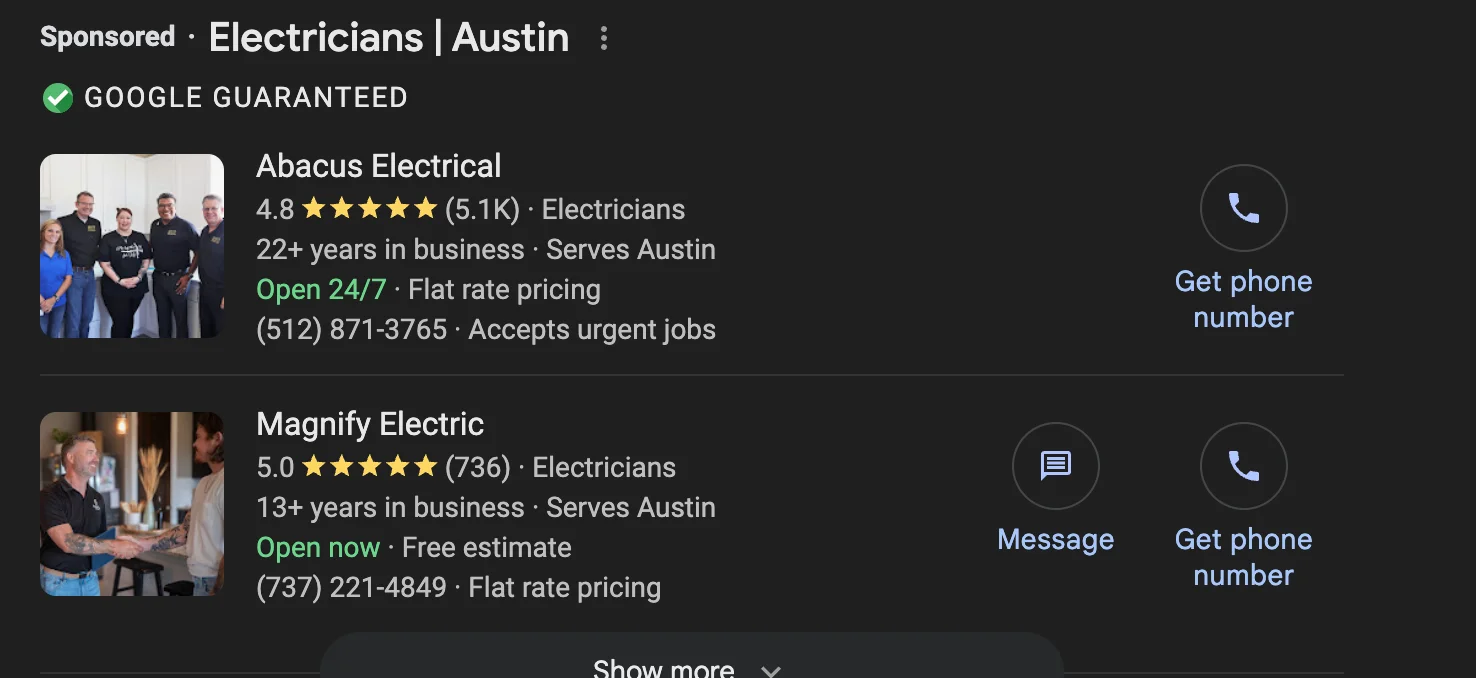Click Get phone number label for Abacus Electrical
The height and width of the screenshot is (678, 1476).
1243,299
